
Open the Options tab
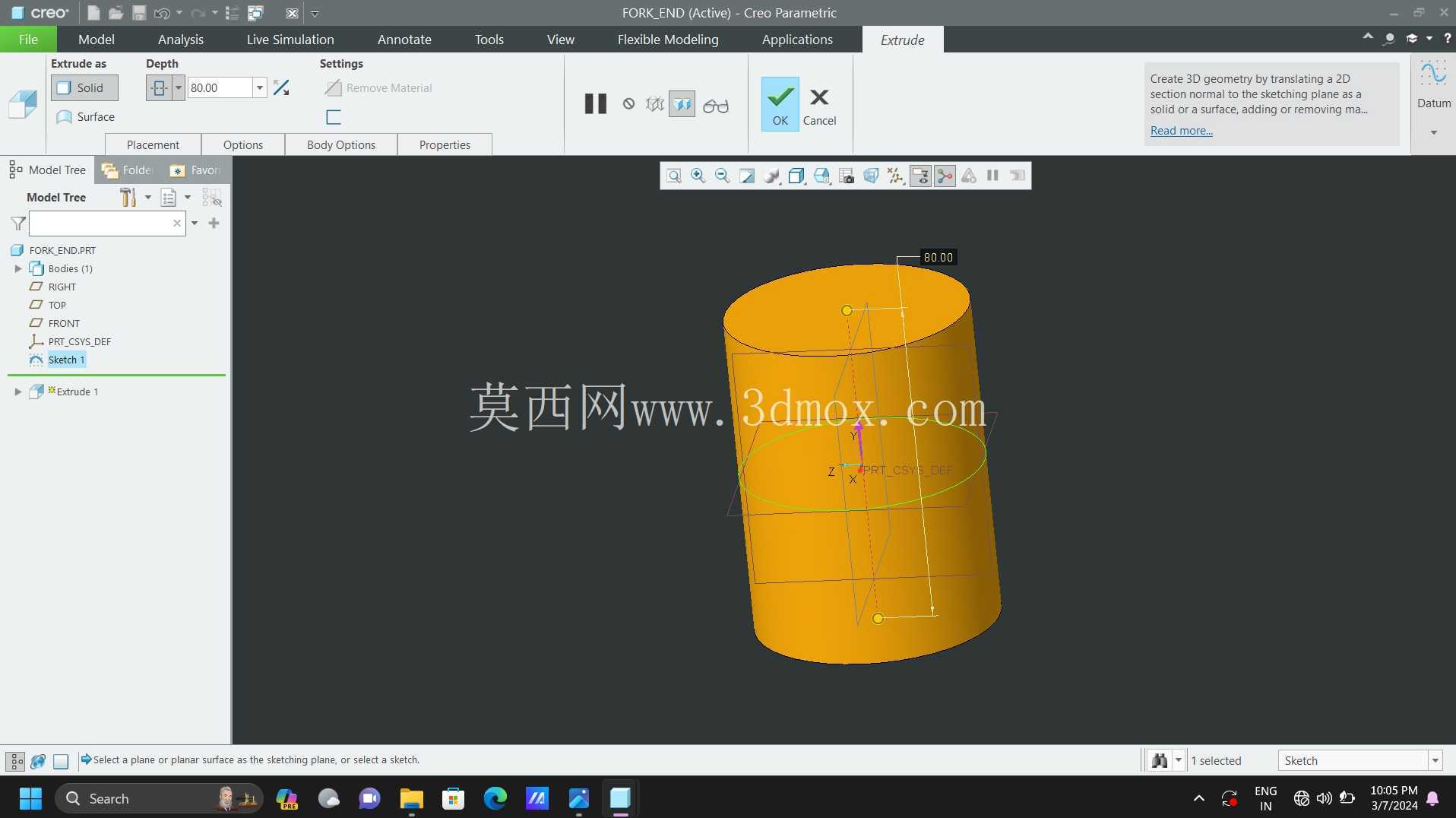pos(243,144)
